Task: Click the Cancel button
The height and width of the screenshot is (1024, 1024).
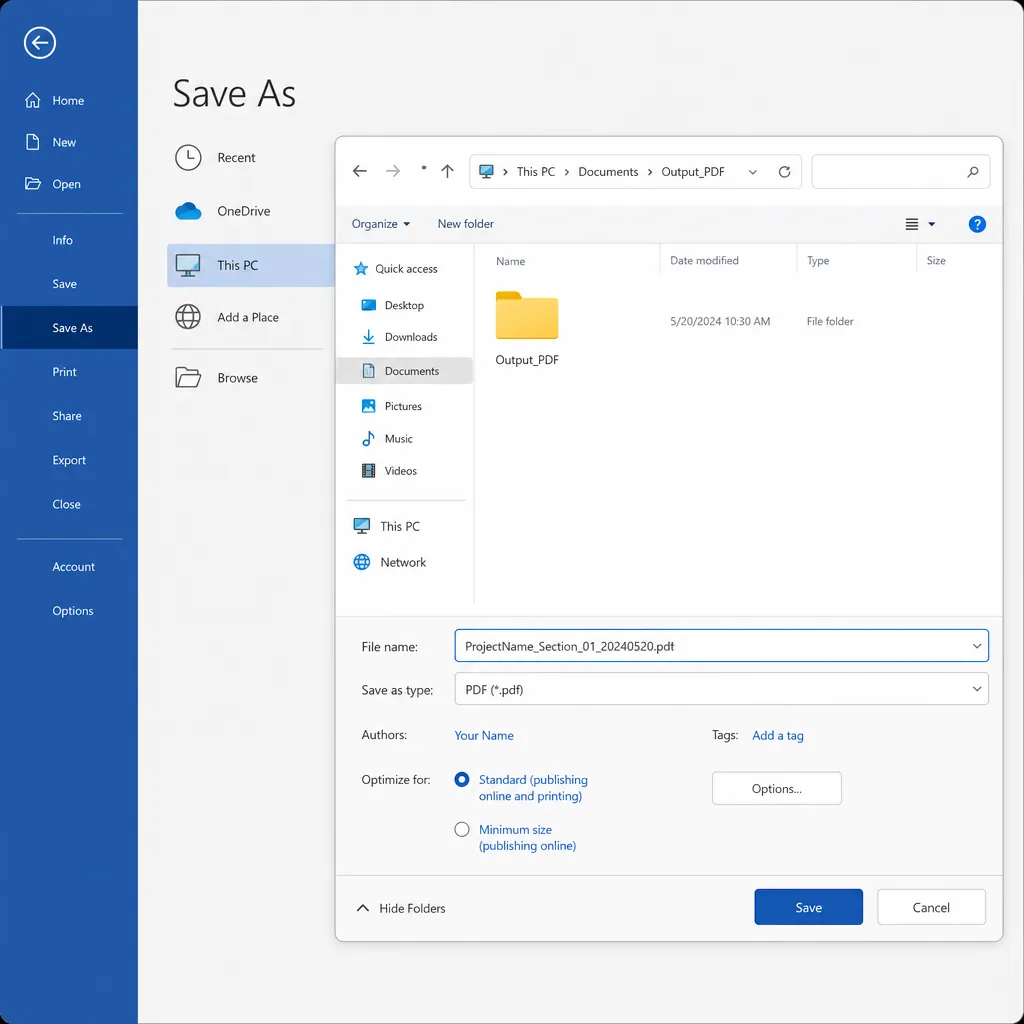Action: point(931,907)
